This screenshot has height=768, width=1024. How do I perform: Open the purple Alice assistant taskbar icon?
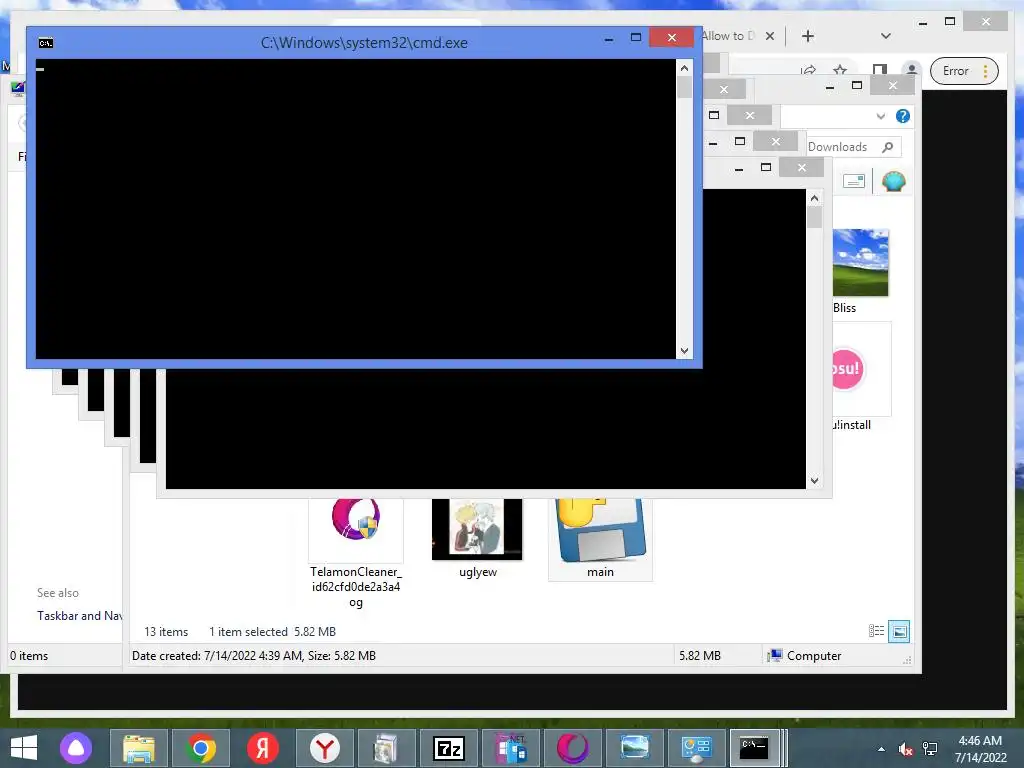(76, 748)
